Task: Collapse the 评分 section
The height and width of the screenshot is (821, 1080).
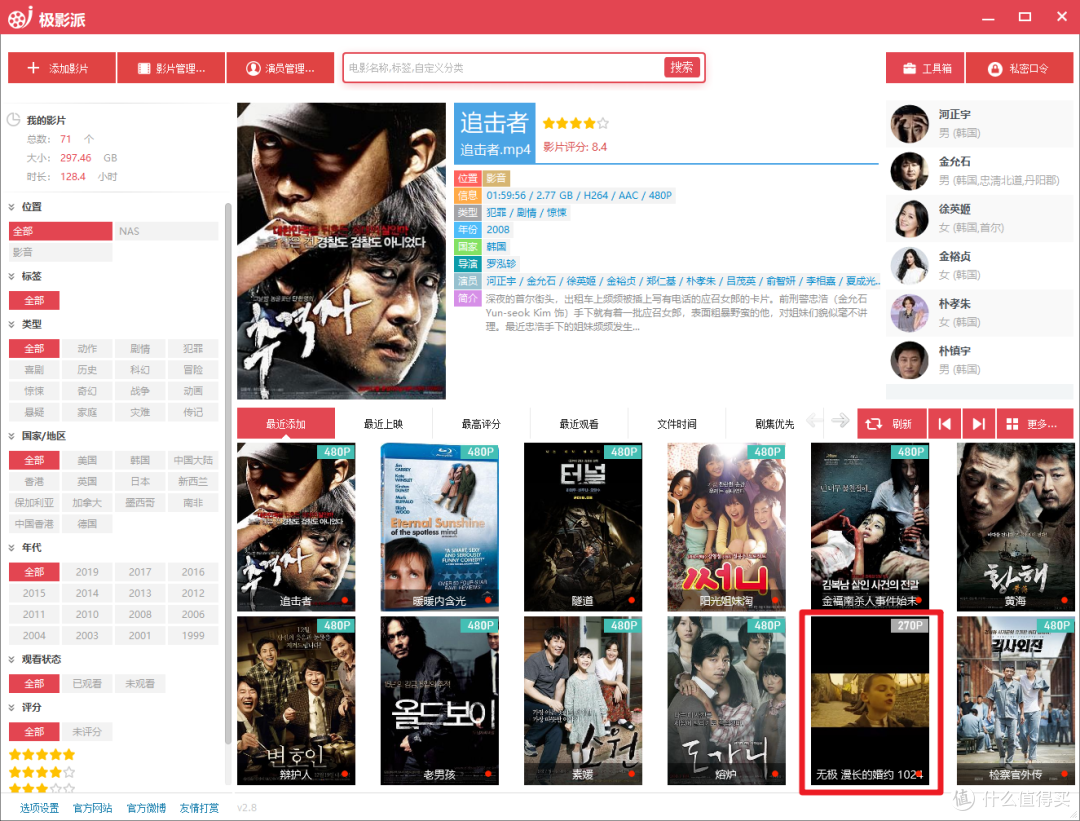Action: tap(12, 707)
